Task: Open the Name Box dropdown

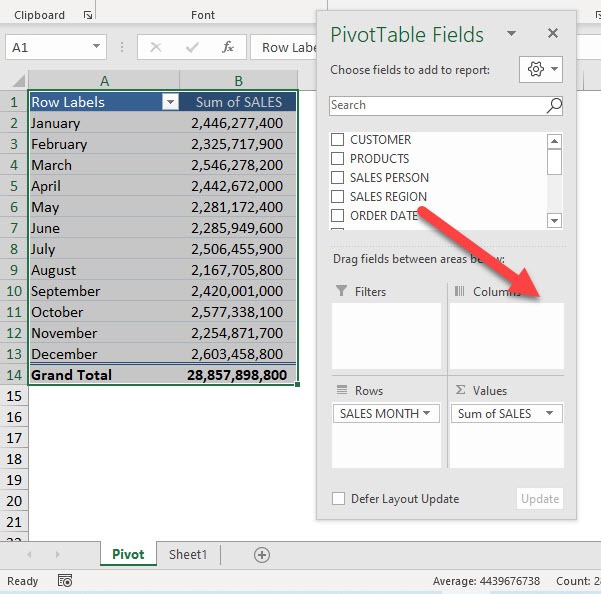Action: (96, 47)
